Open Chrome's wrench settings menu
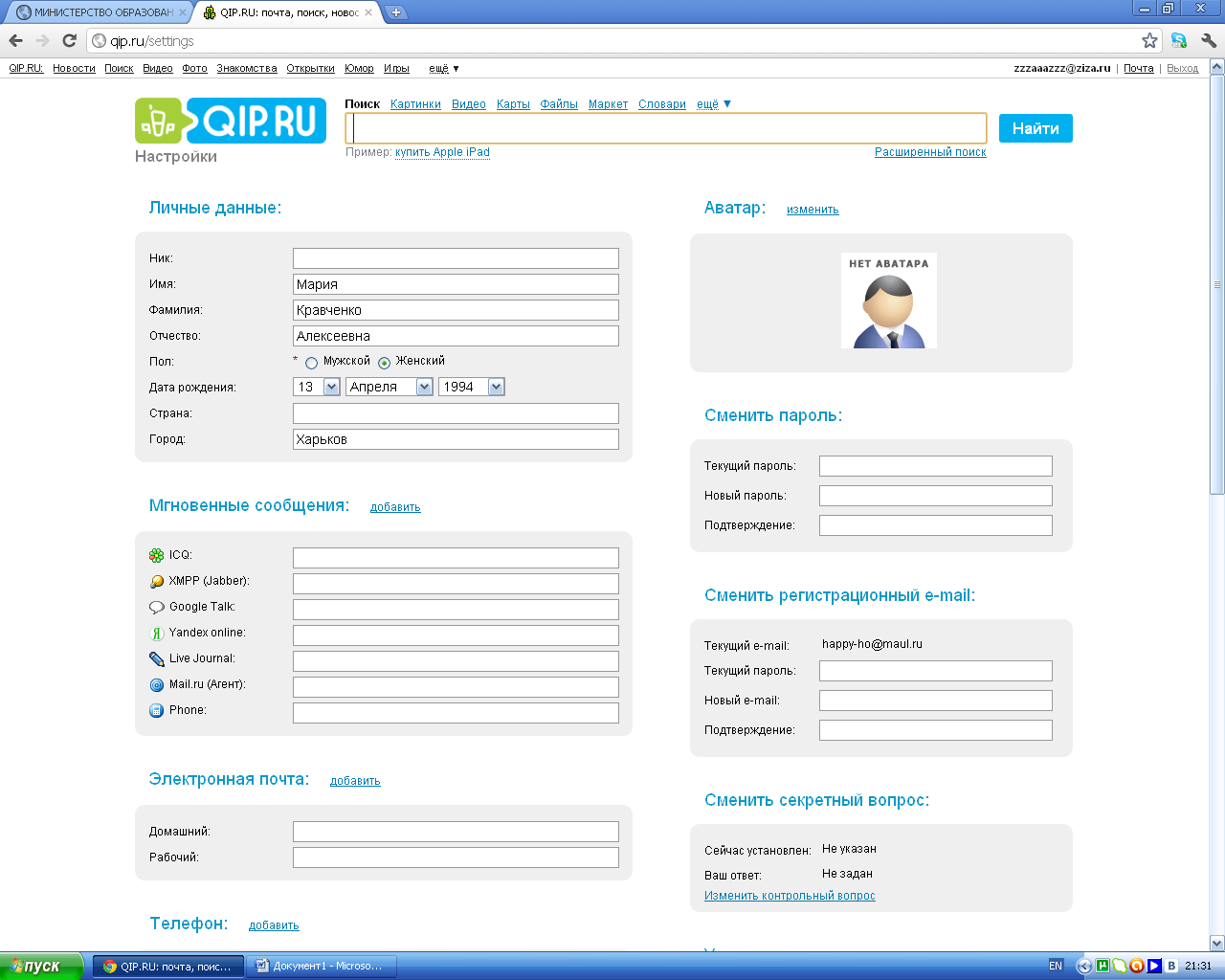Image resolution: width=1225 pixels, height=980 pixels. pyautogui.click(x=1208, y=40)
